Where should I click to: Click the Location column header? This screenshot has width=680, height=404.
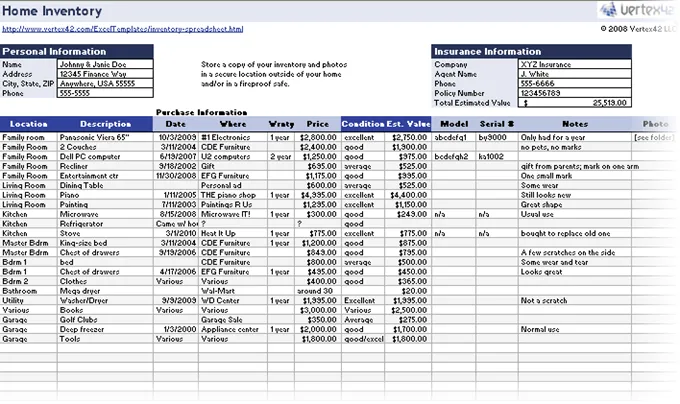click(29, 124)
